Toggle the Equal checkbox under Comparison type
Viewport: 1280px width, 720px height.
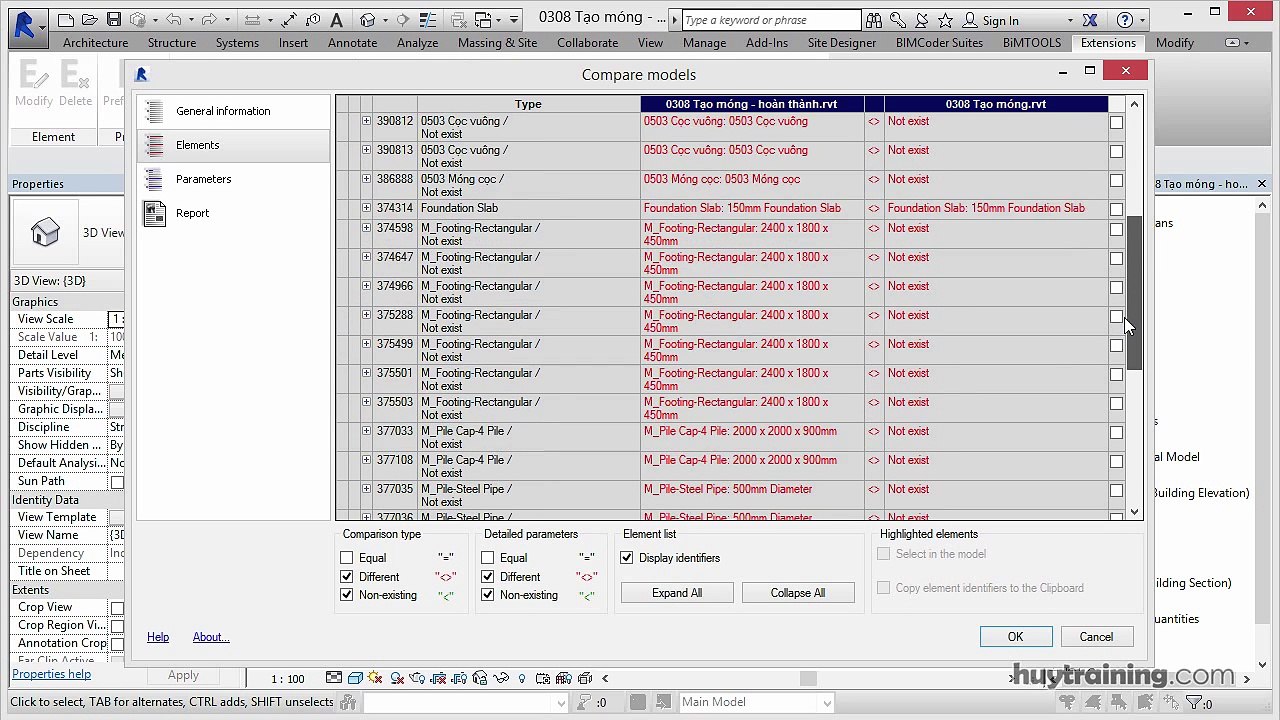click(347, 558)
